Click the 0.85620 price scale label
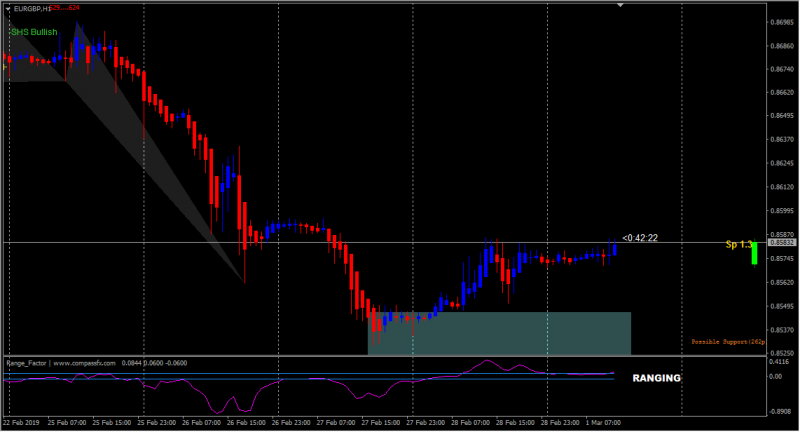 [x=782, y=282]
